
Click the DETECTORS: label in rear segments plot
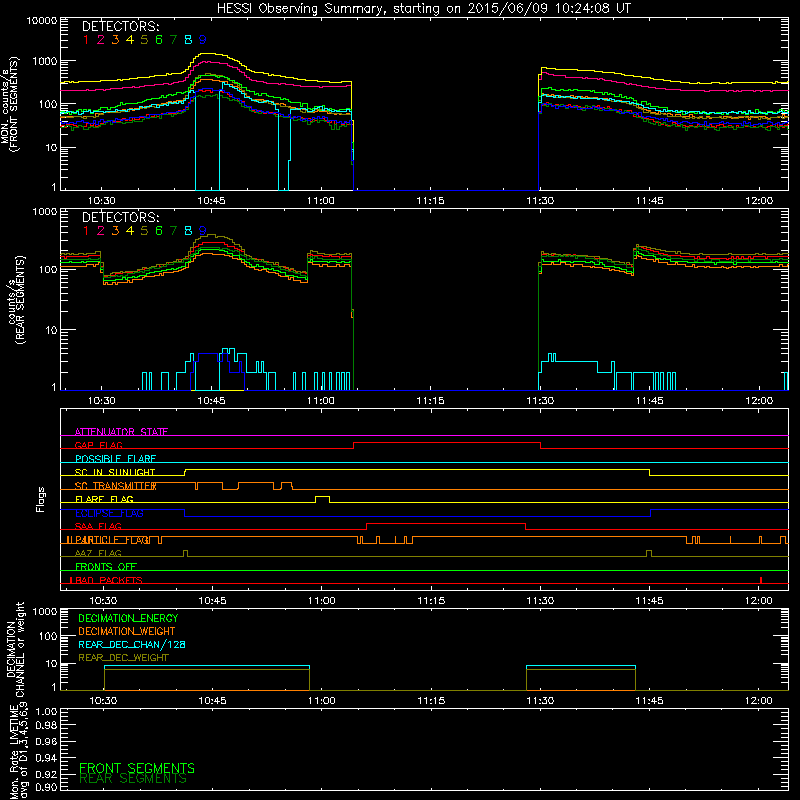120,217
